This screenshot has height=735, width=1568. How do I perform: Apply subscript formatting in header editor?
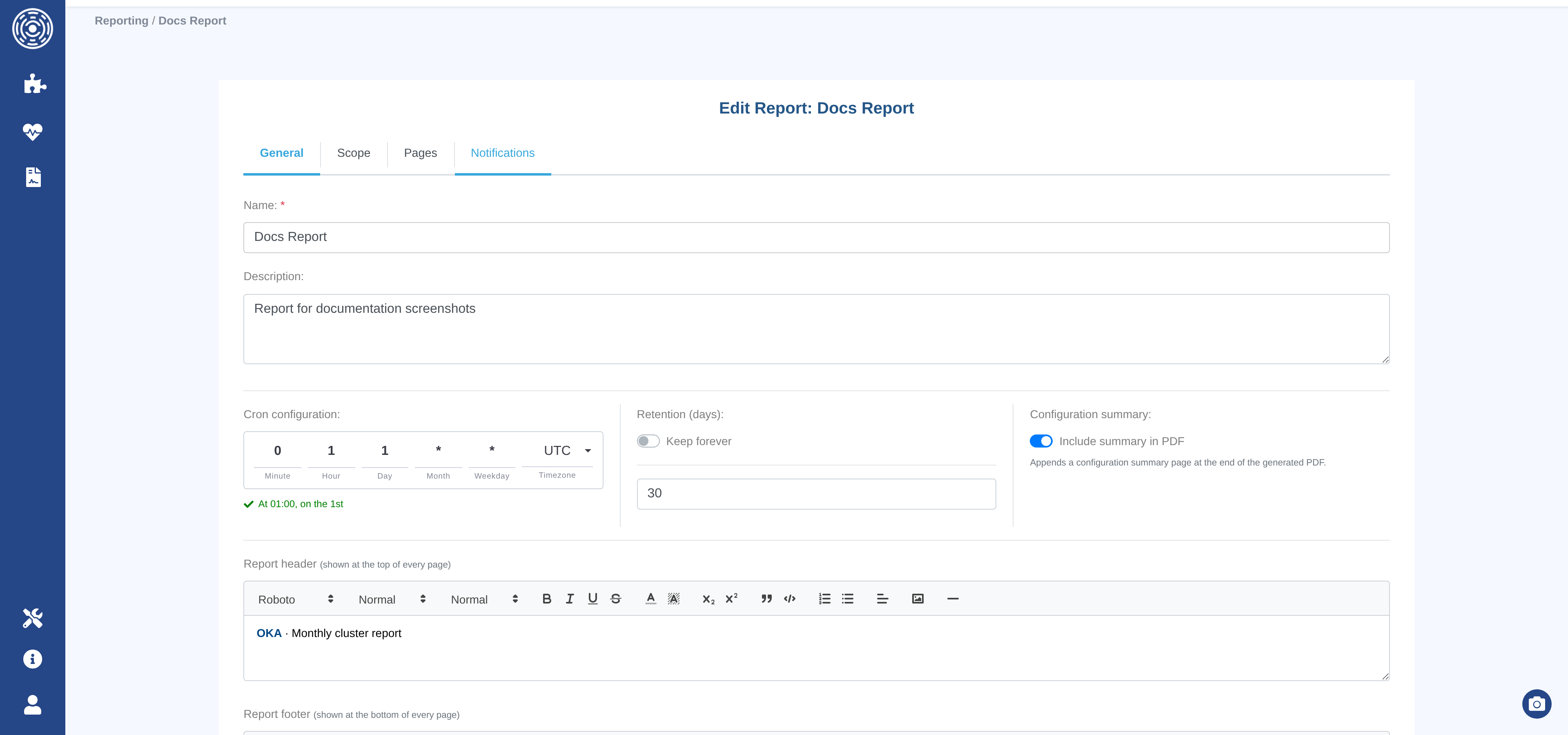(708, 599)
